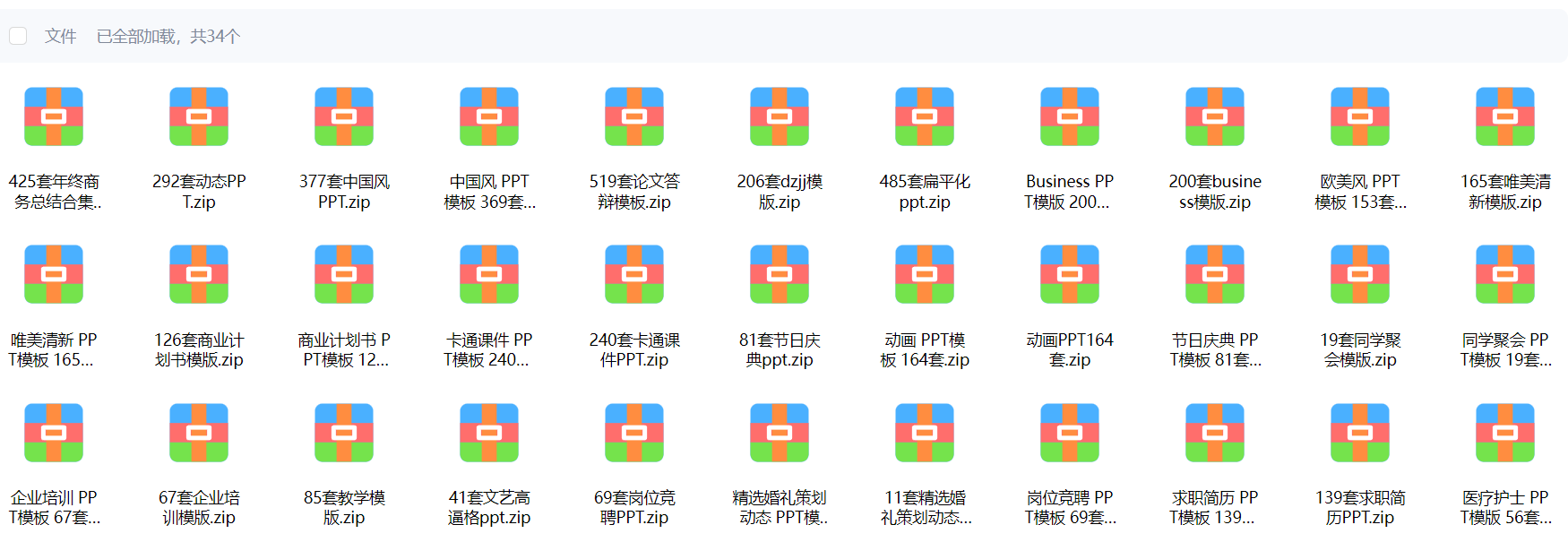Click the 文件 column header label

60,36
